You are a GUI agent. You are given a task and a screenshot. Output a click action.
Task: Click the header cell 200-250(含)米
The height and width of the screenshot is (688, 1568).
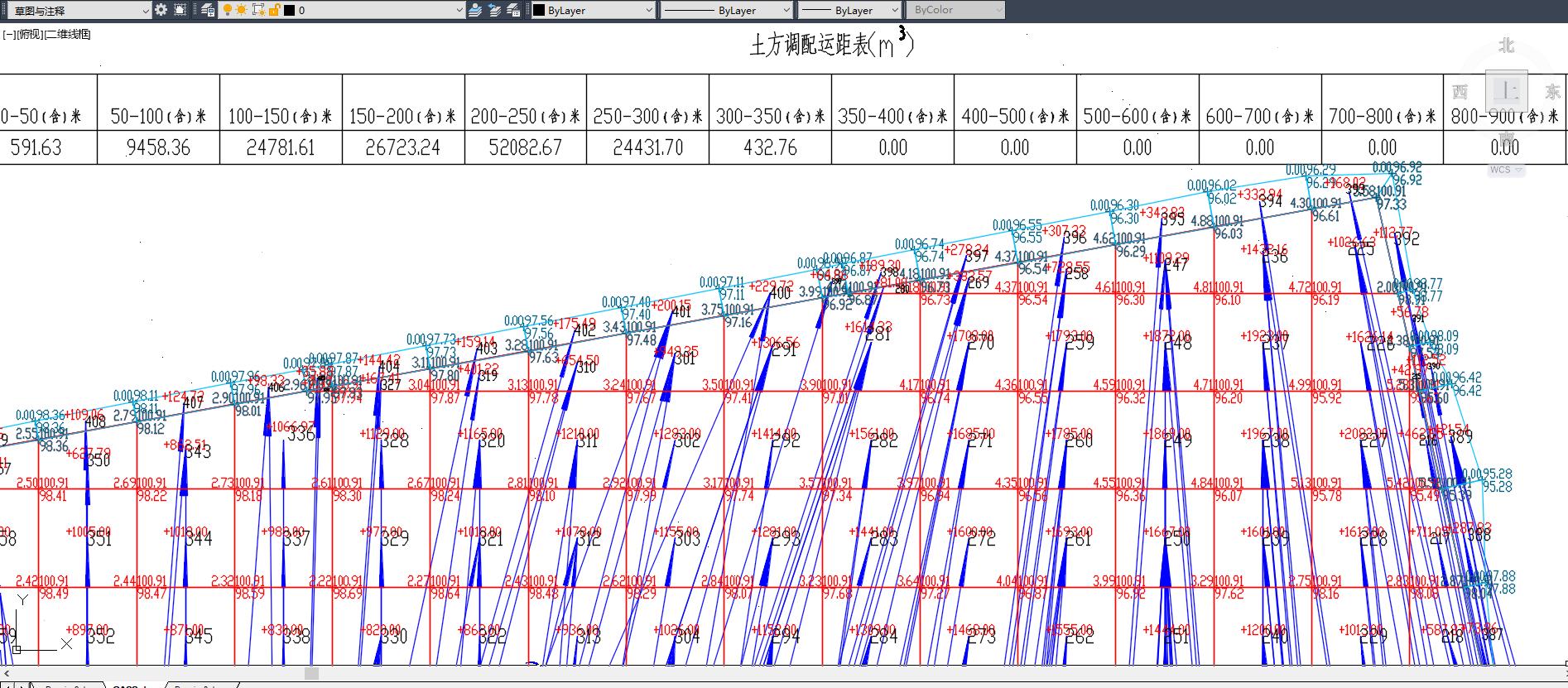pyautogui.click(x=525, y=117)
